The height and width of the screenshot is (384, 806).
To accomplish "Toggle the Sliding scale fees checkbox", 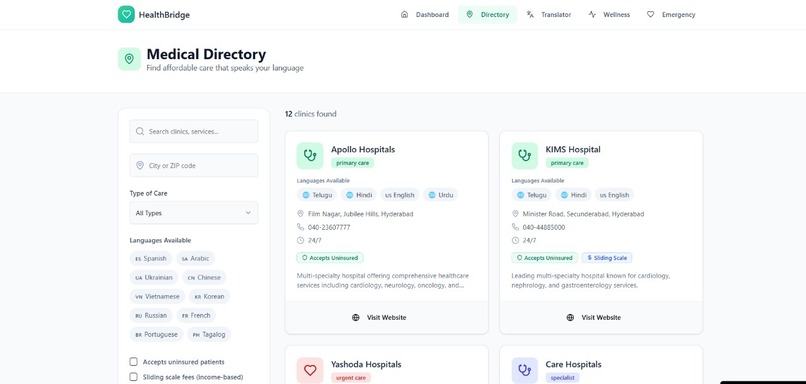I will [134, 376].
